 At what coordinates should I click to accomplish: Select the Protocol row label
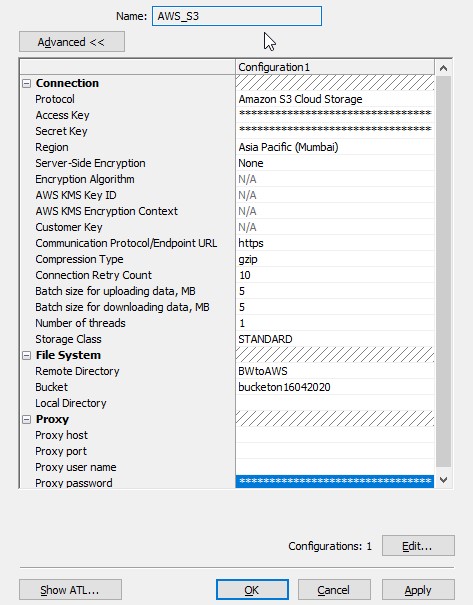point(55,99)
